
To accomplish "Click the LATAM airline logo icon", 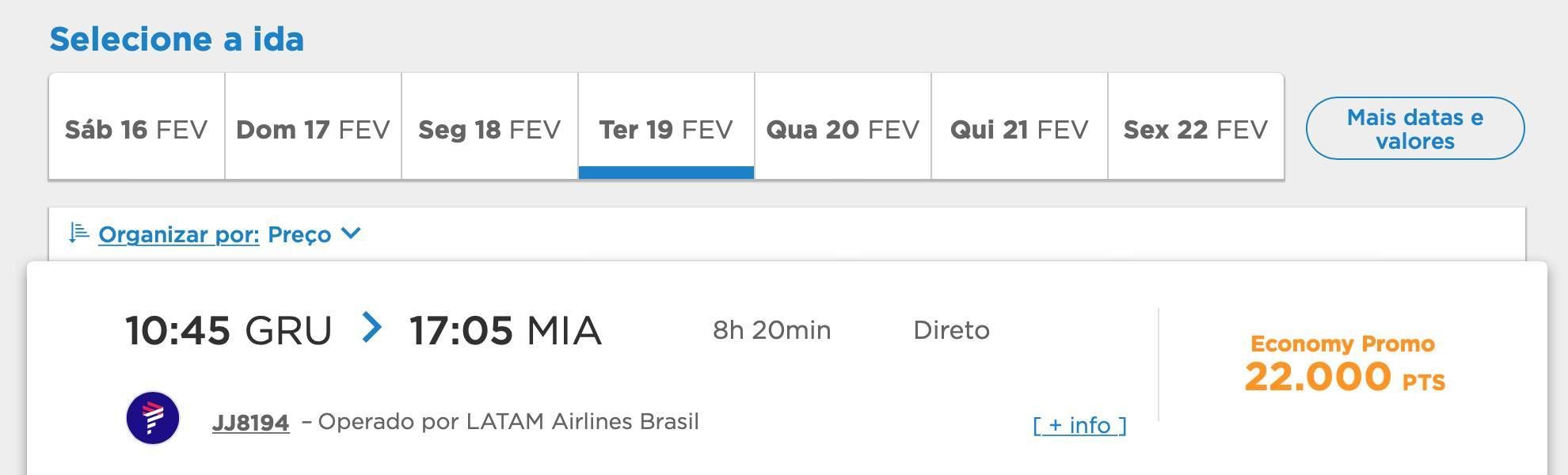I will pos(153,418).
